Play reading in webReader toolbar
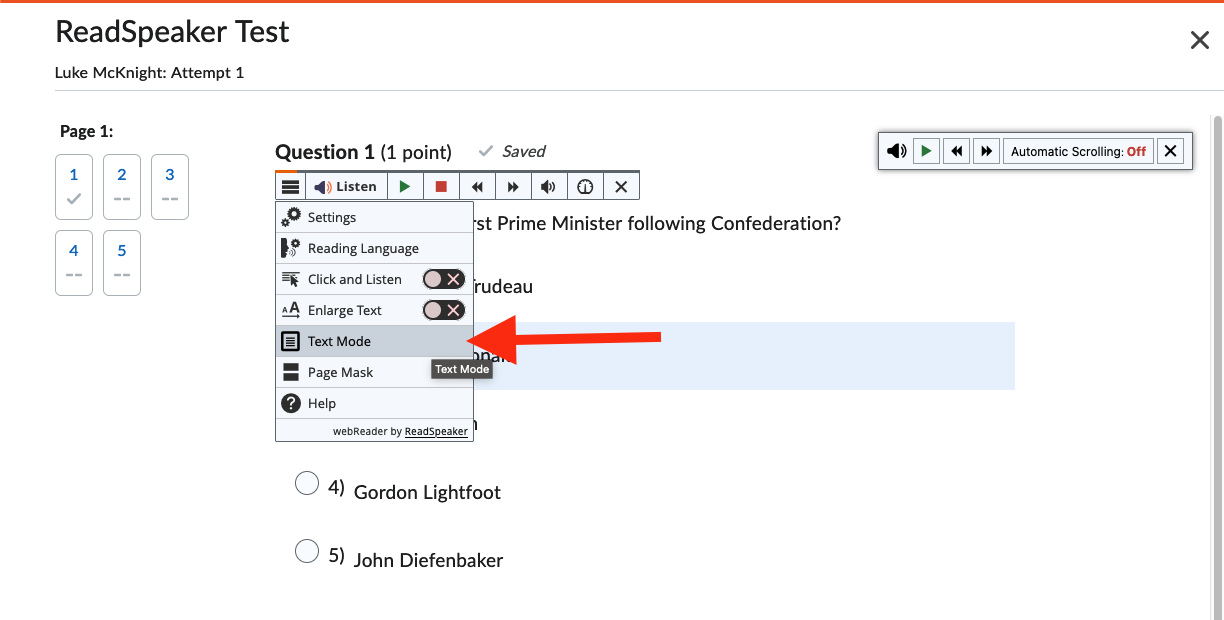The width and height of the screenshot is (1224, 620). 404,186
